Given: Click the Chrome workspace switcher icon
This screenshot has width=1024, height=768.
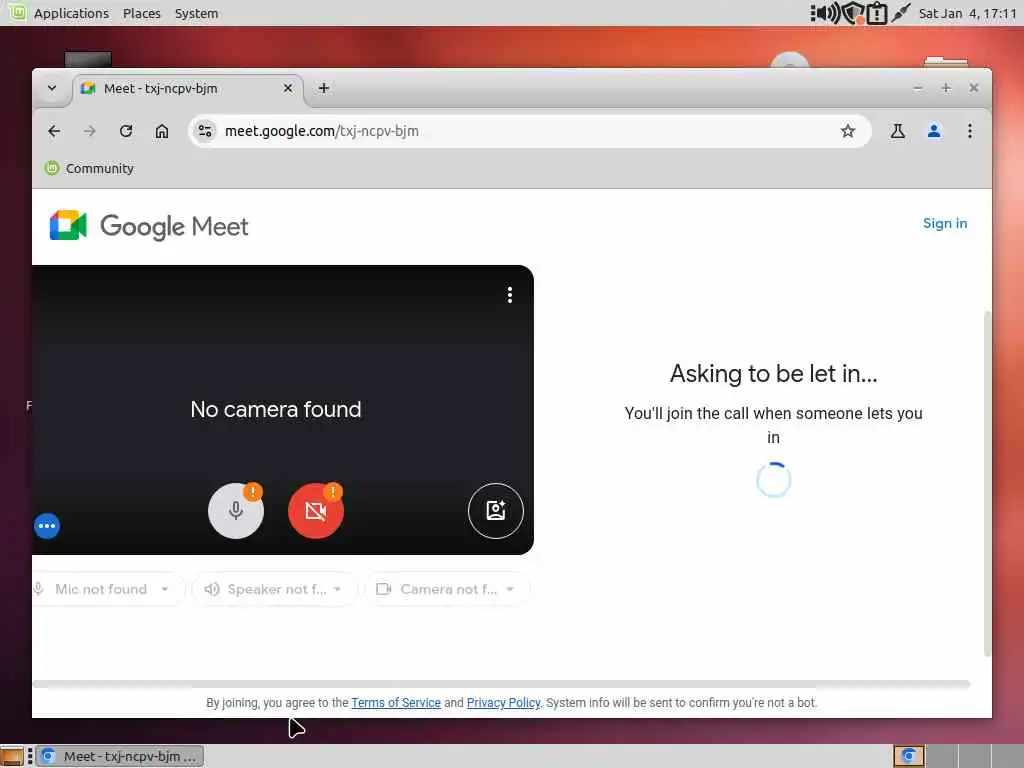Looking at the screenshot, I should 909,756.
